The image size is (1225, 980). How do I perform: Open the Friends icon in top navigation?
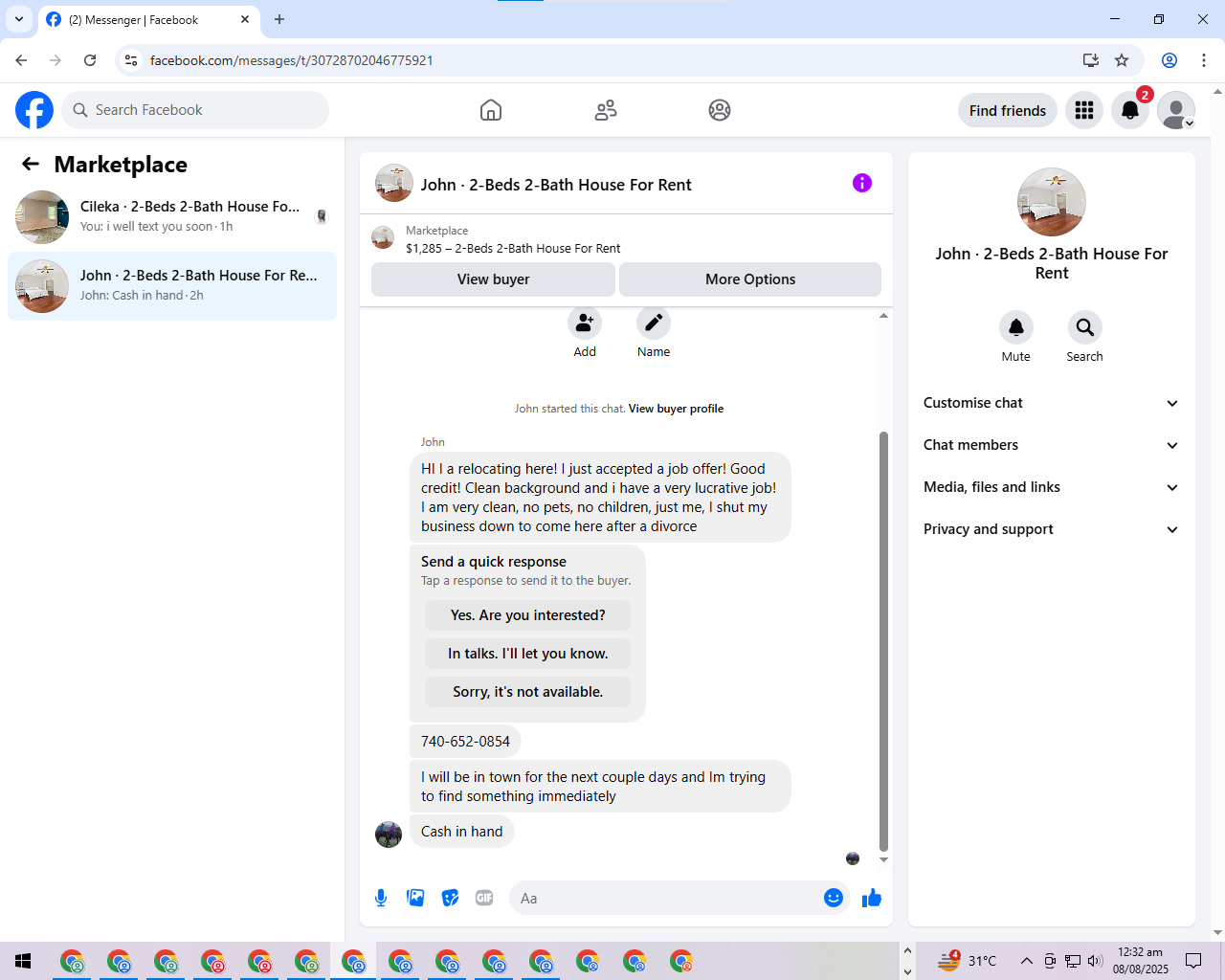(x=606, y=110)
